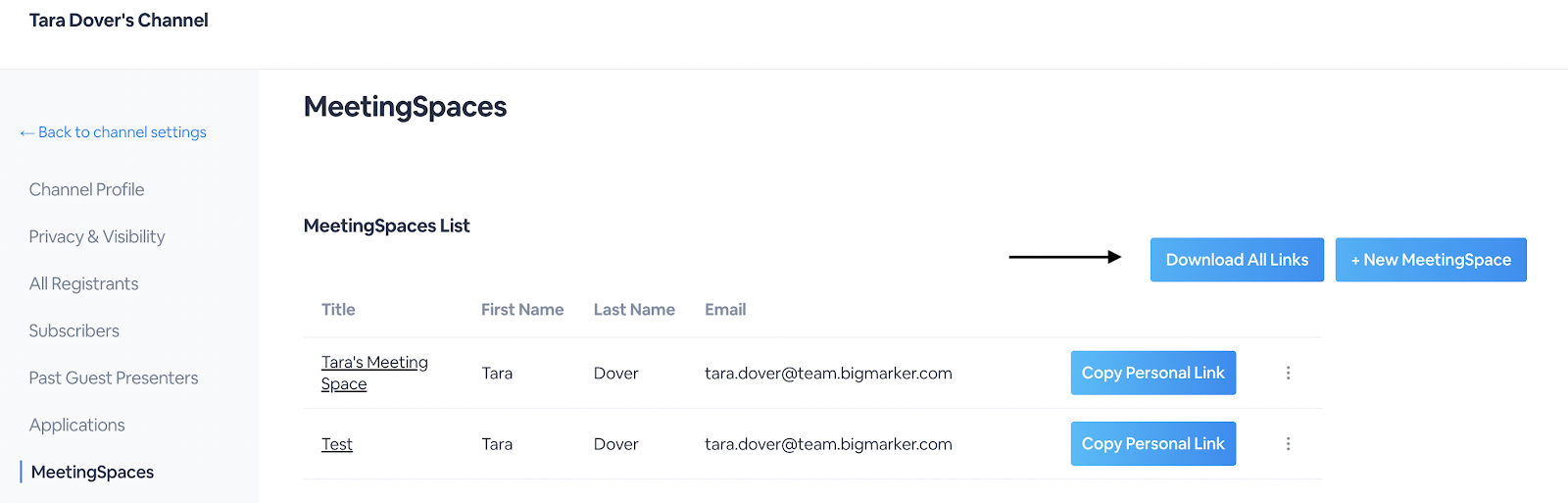
Task: Copy Personal Link for Tara's Meeting Space
Action: [x=1153, y=373]
